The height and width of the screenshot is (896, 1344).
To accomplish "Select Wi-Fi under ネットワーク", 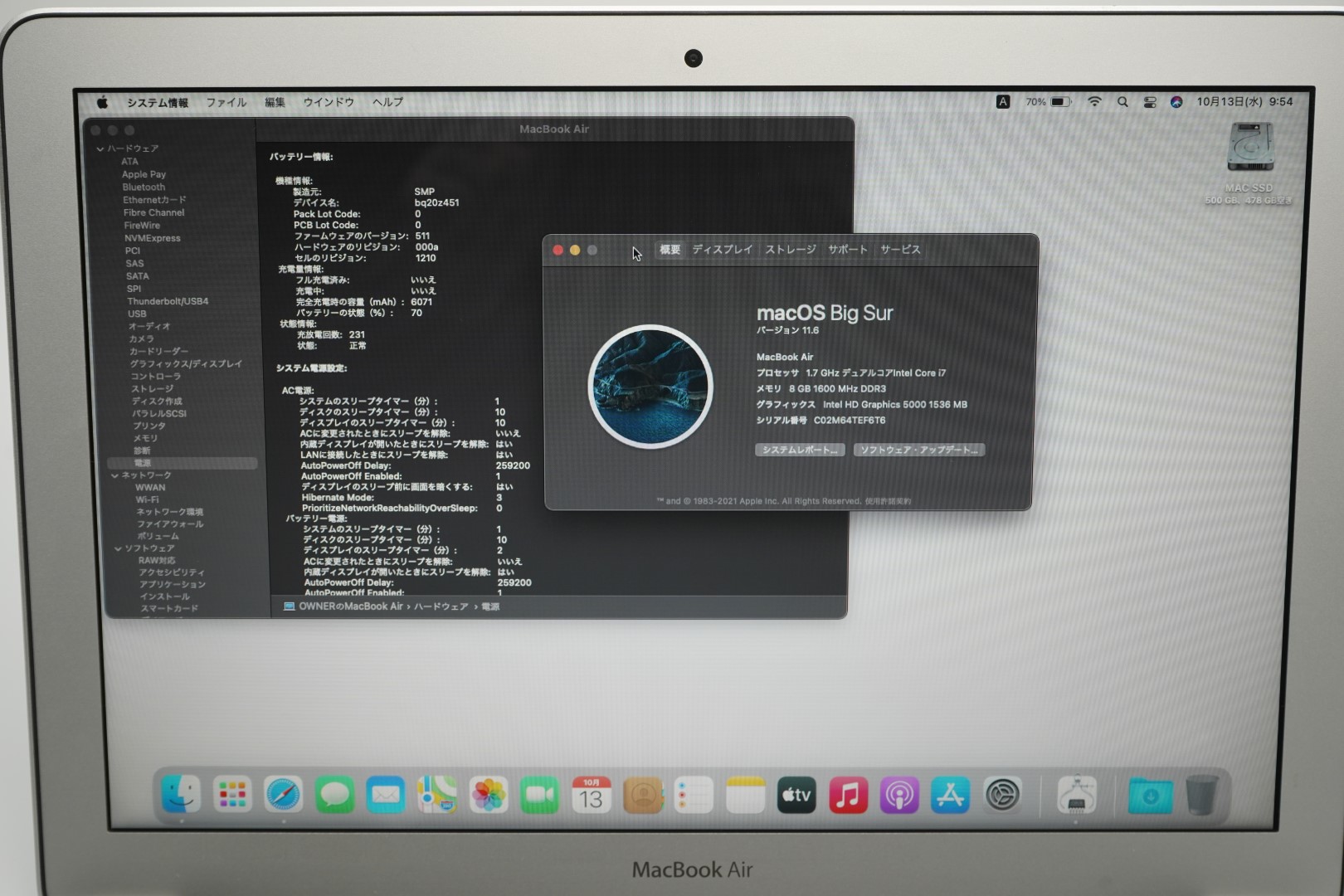I will (x=147, y=500).
